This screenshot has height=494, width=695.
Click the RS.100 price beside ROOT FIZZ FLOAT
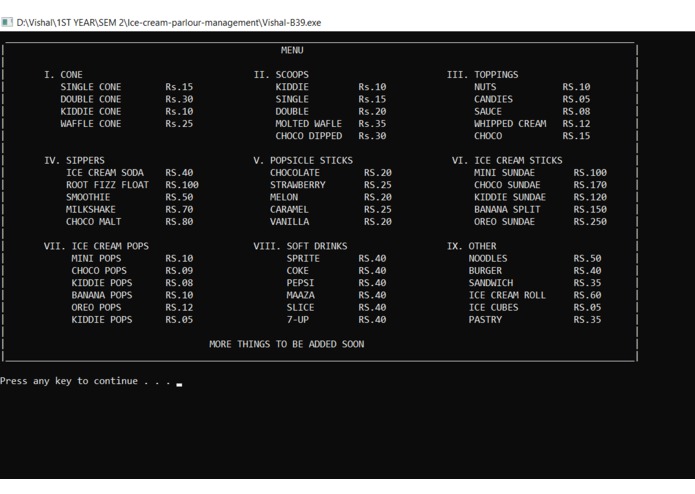pos(182,185)
